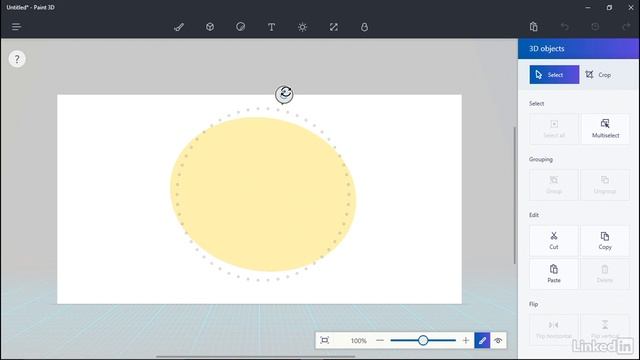Click the zoom in plus button

point(466,340)
